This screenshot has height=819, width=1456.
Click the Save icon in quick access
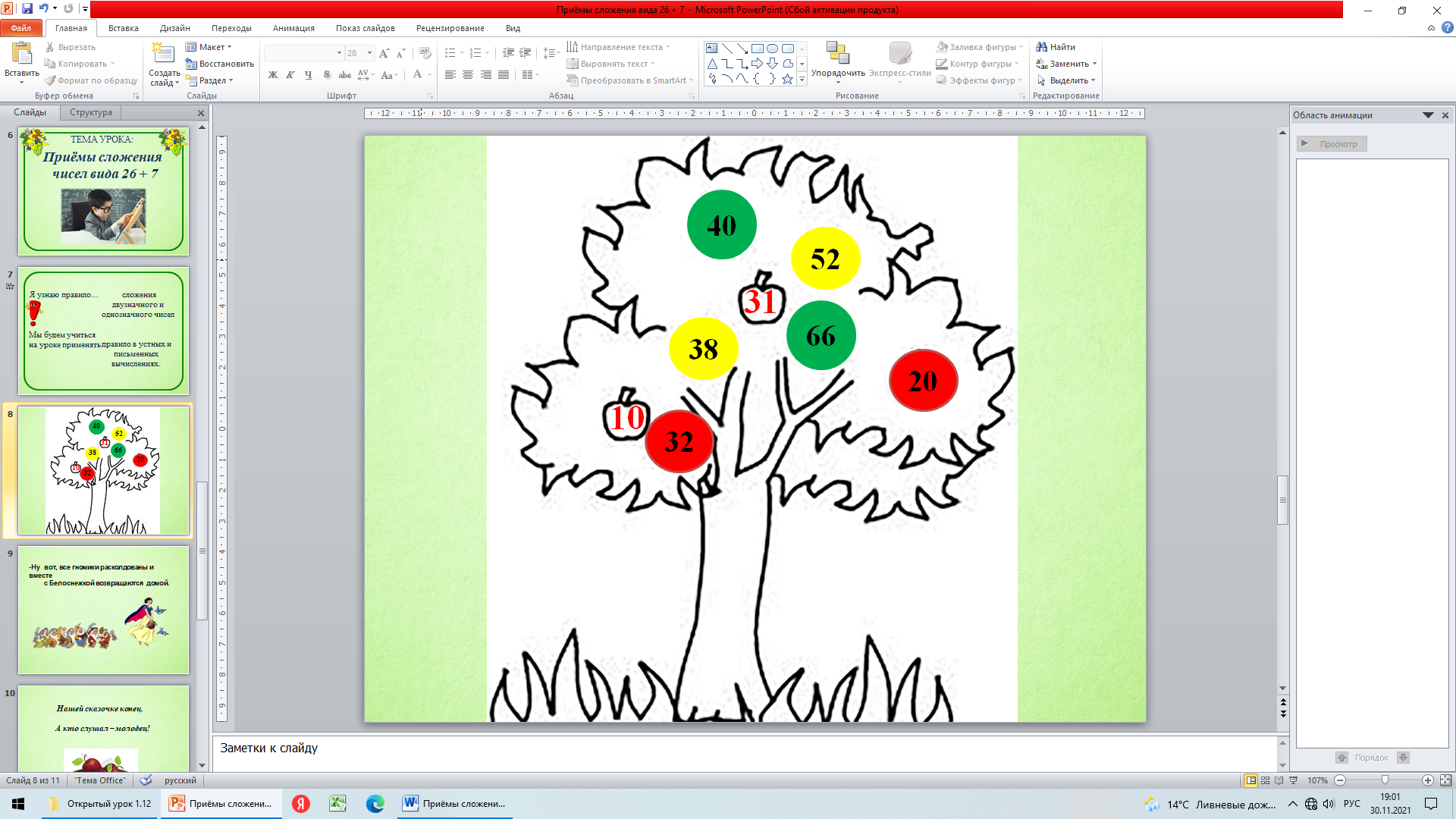tap(27, 9)
